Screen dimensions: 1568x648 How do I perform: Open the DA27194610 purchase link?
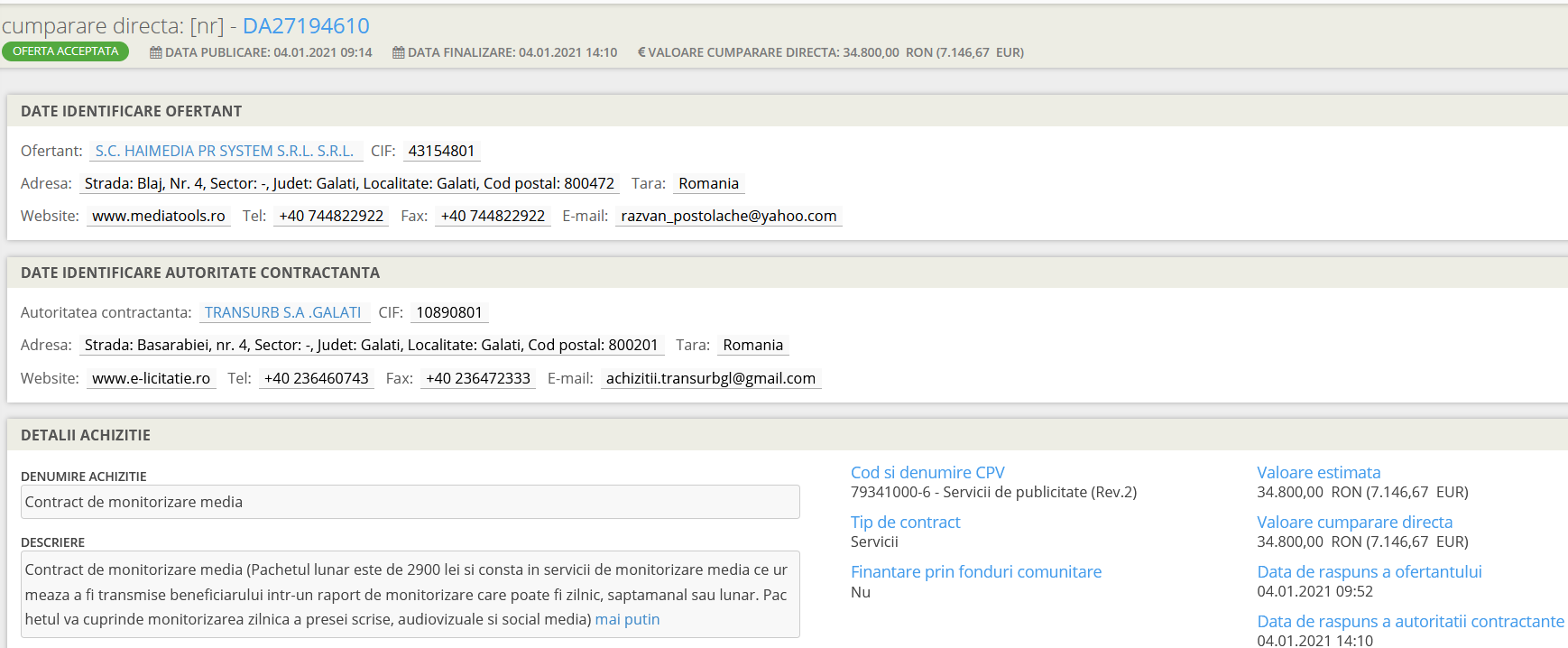[306, 26]
